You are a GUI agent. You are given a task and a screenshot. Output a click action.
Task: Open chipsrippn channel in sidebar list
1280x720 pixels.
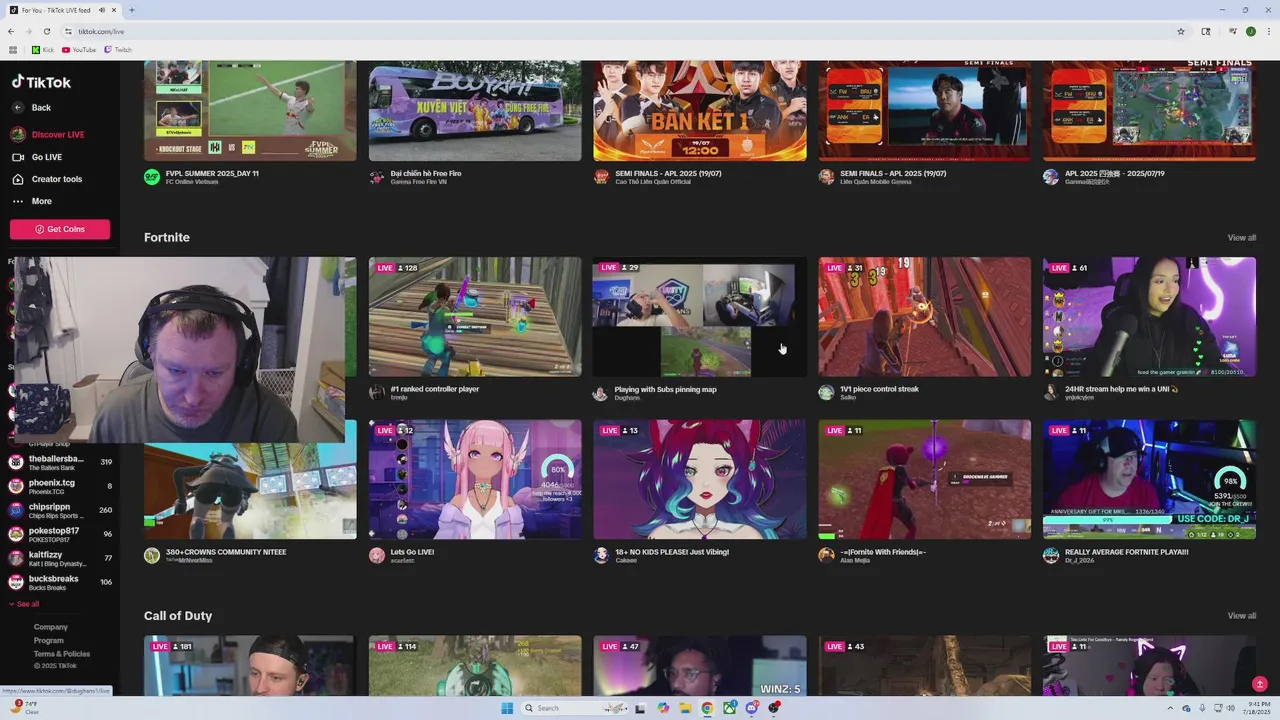60,510
